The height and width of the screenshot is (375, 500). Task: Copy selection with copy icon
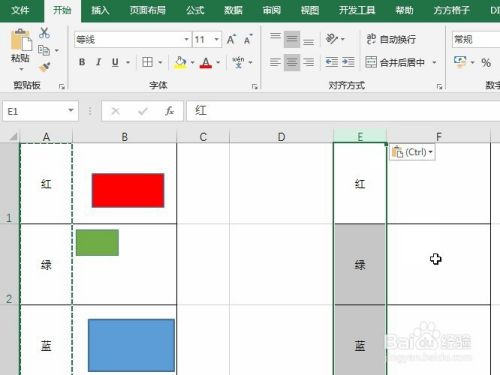44,50
